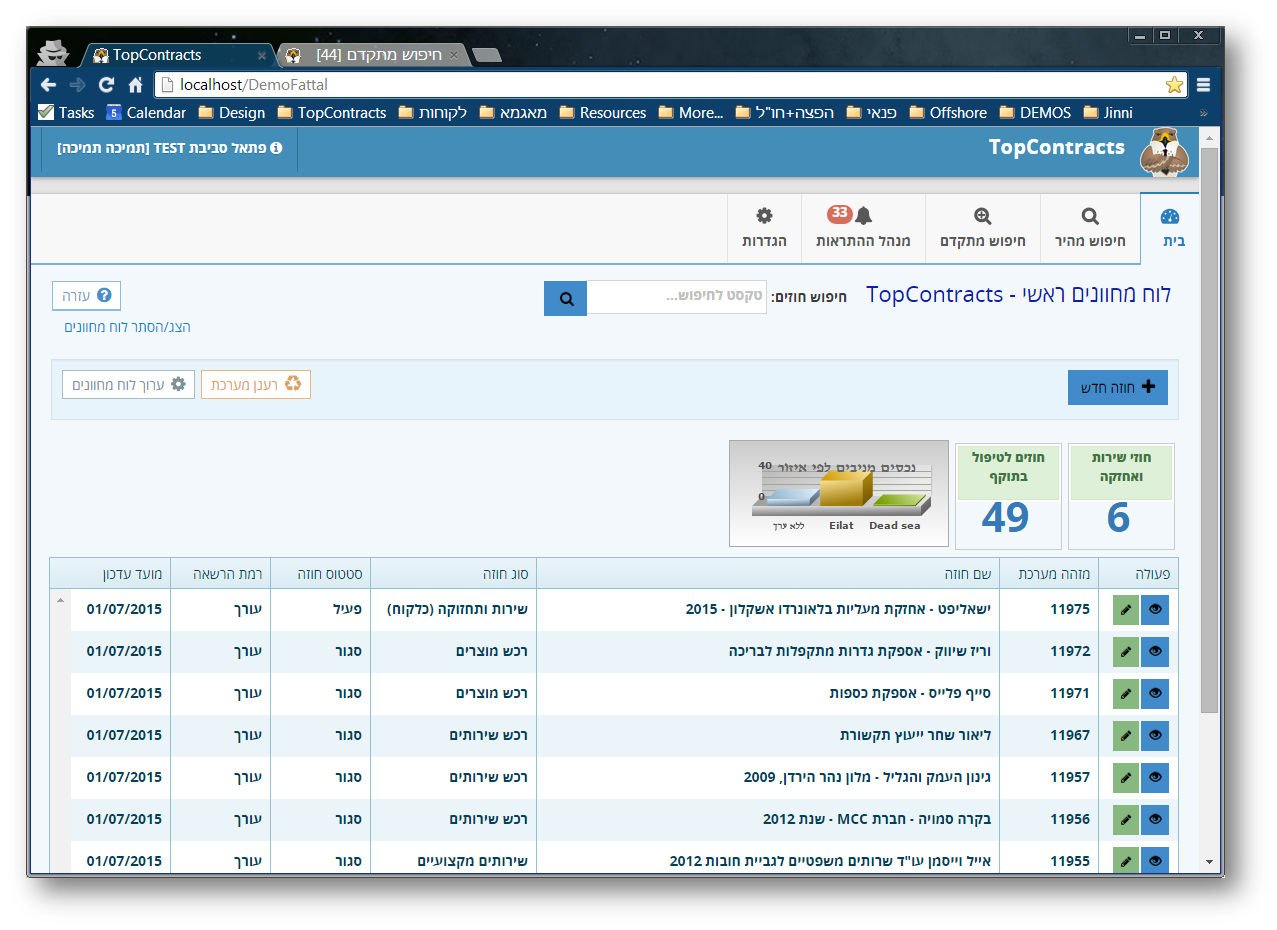The height and width of the screenshot is (930, 1277).
Task: Open Jinni bookmarks folder
Action: (x=1108, y=113)
